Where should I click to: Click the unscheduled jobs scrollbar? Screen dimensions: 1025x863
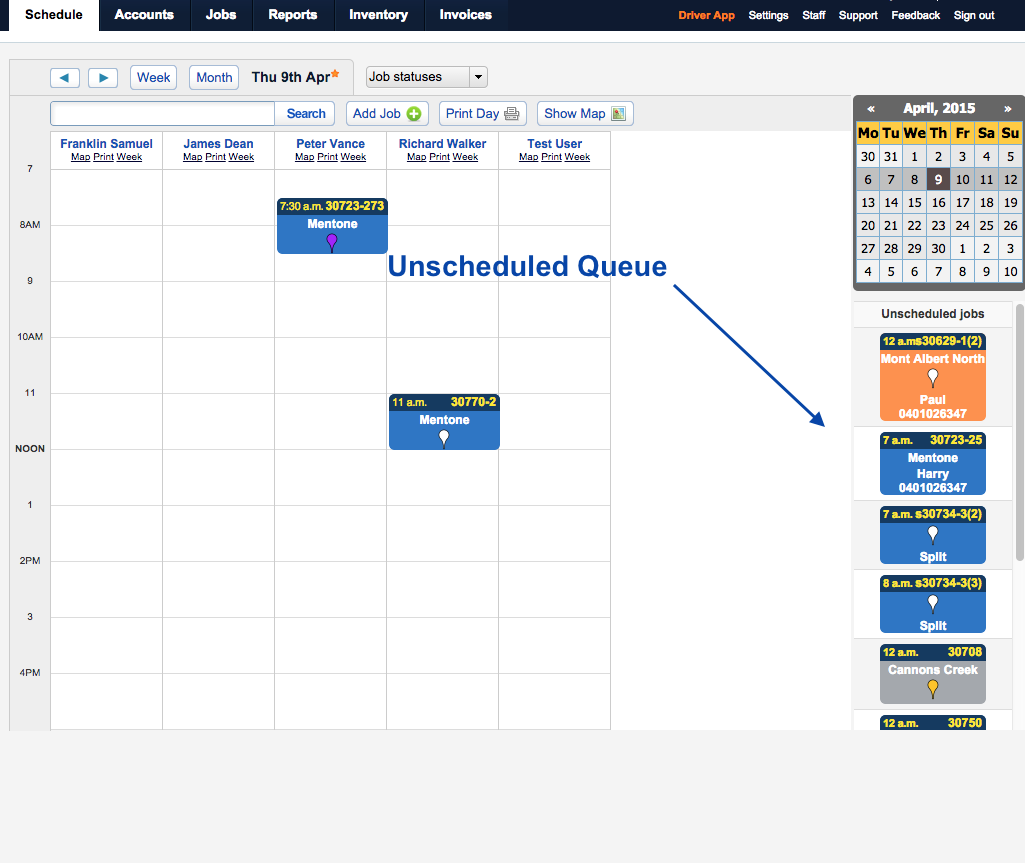(1019, 432)
